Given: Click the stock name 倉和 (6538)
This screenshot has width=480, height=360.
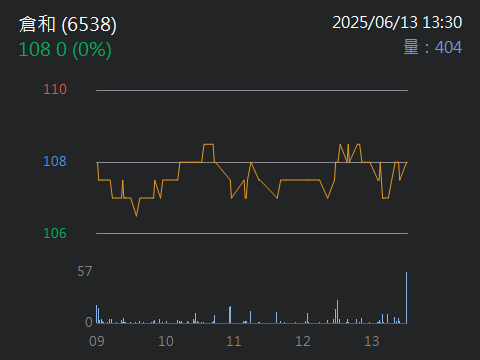Looking at the screenshot, I should [x=68, y=25].
